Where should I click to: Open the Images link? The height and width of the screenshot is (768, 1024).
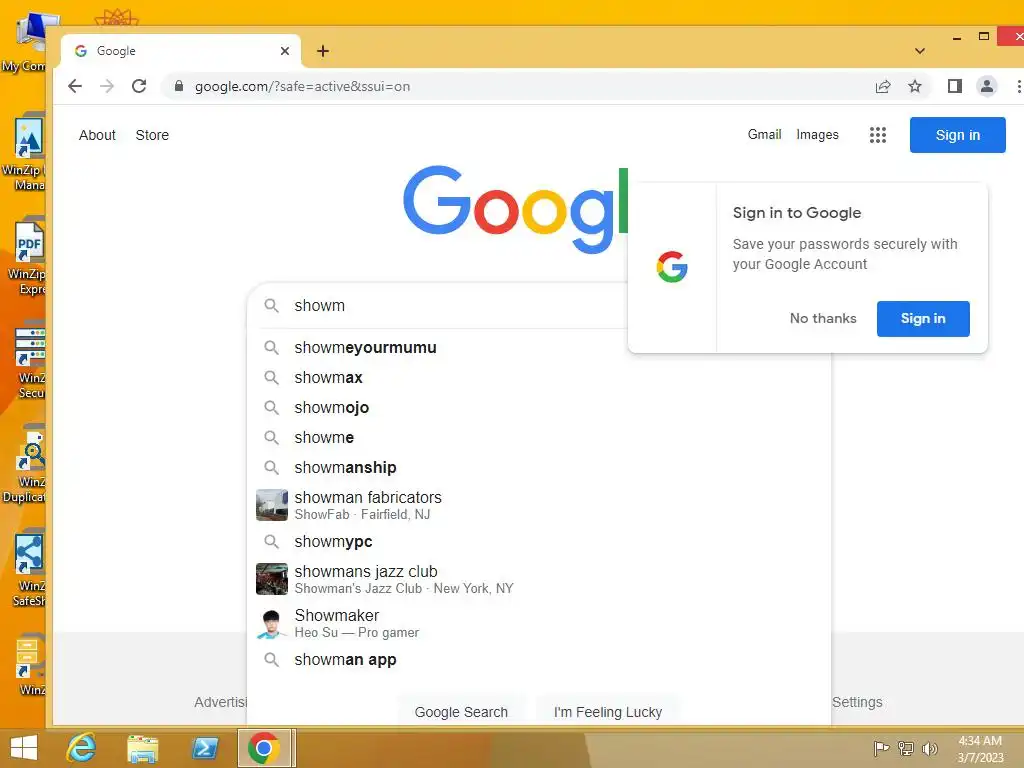(817, 135)
